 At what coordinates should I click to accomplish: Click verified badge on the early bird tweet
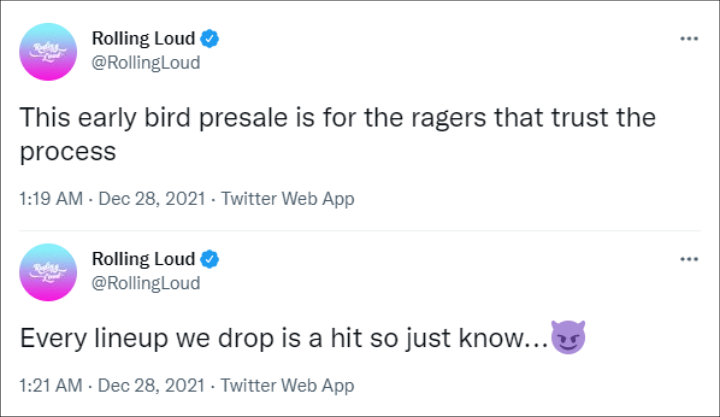pyautogui.click(x=209, y=40)
